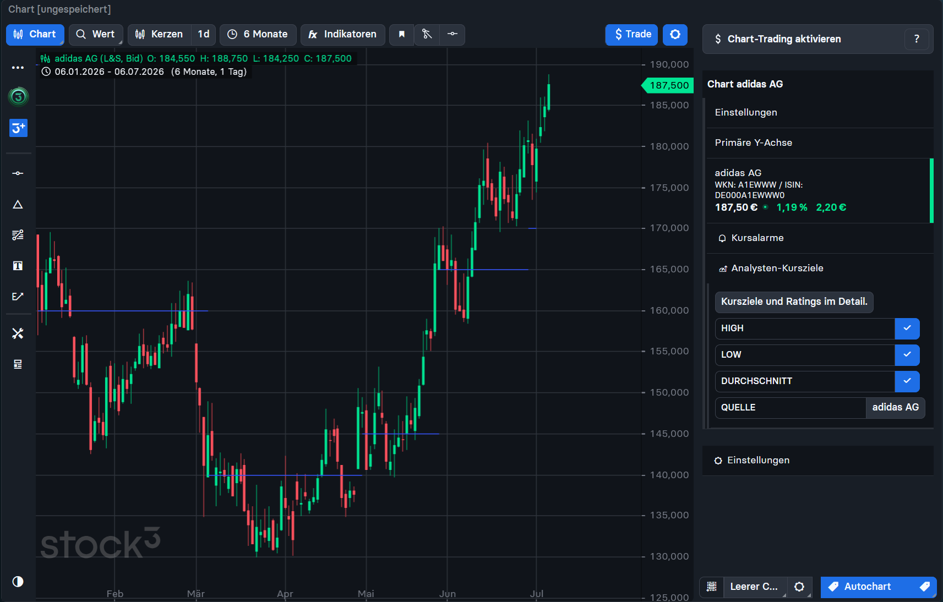Click the Analysten-Kursziele chart icon
The width and height of the screenshot is (943, 602).
pos(722,269)
